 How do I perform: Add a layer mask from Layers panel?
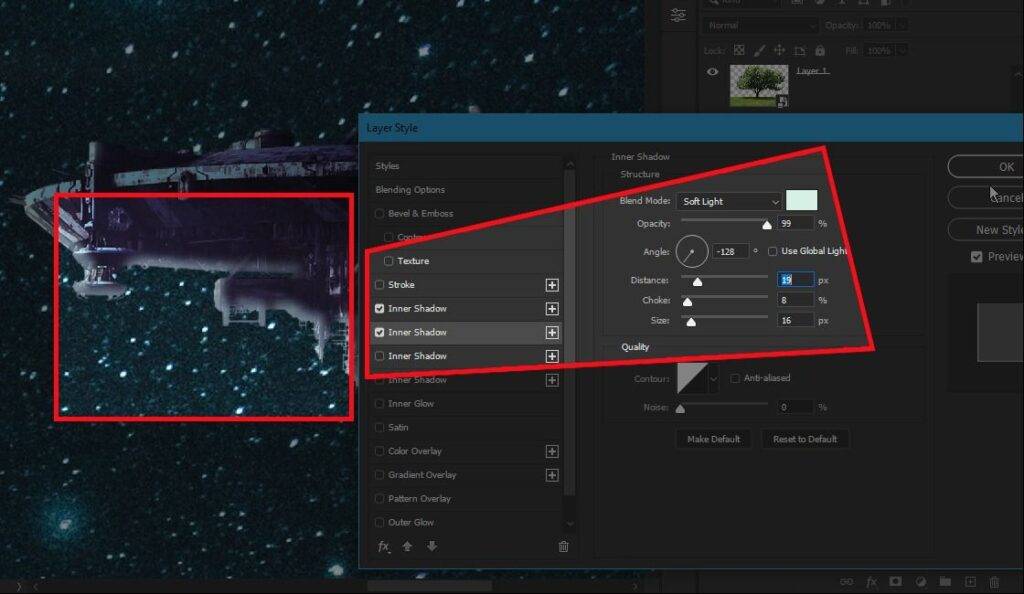point(895,582)
